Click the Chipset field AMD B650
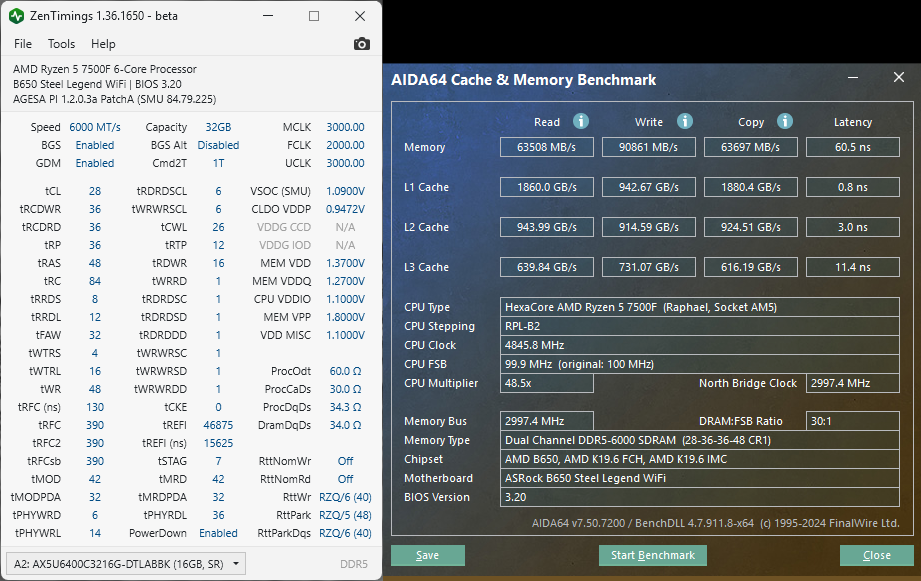The image size is (921, 581). point(700,459)
